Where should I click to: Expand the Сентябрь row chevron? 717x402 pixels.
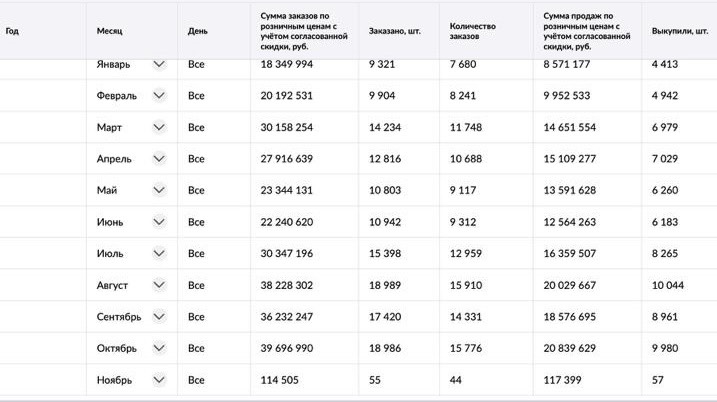159,316
